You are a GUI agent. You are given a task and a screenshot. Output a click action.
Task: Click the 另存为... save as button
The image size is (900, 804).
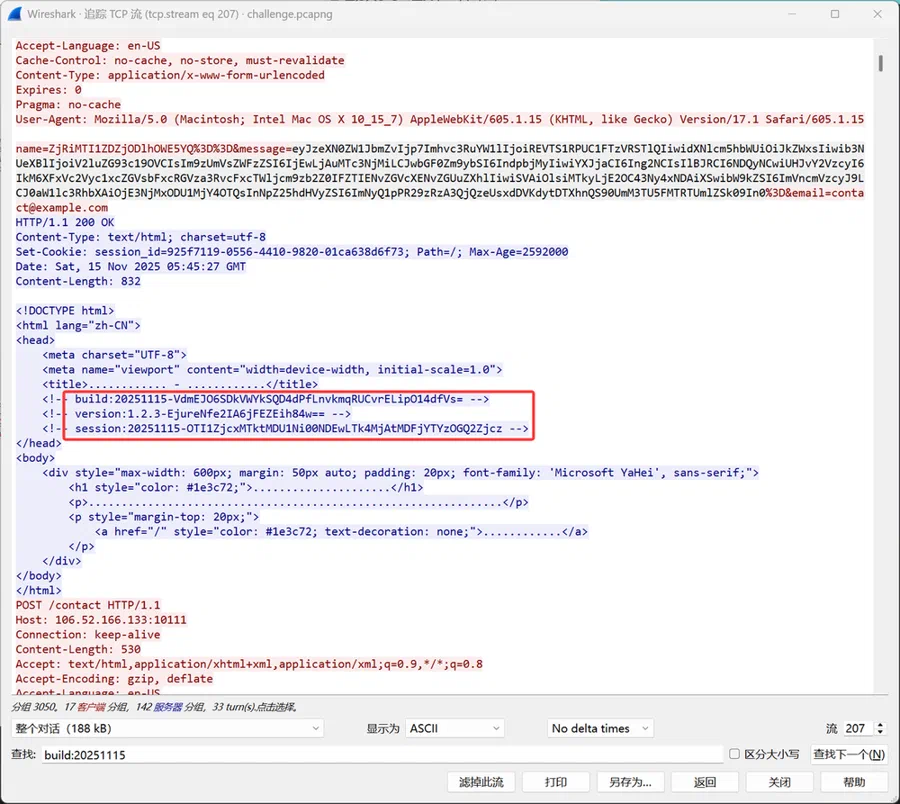(630, 782)
